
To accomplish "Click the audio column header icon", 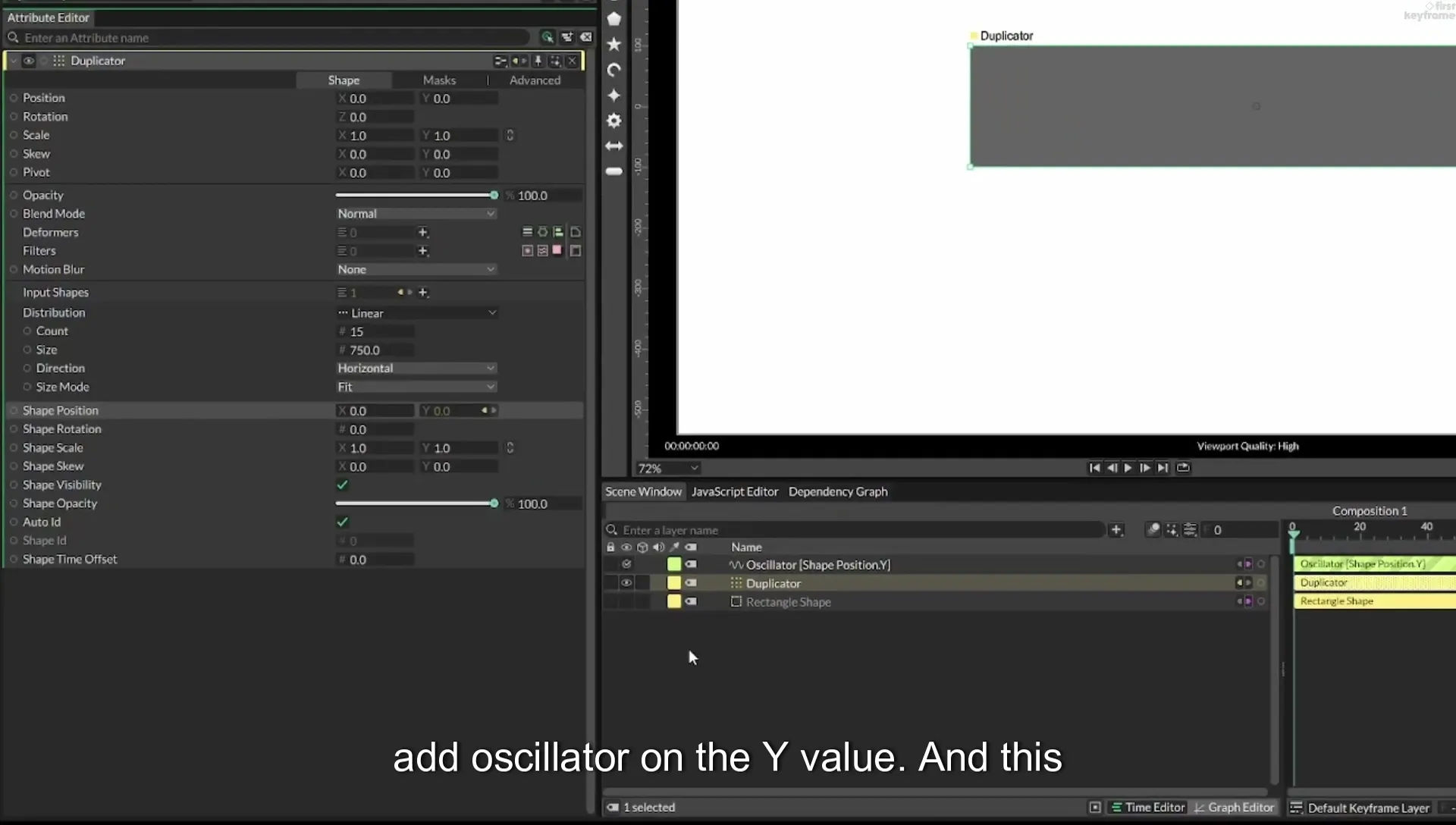I will [658, 547].
